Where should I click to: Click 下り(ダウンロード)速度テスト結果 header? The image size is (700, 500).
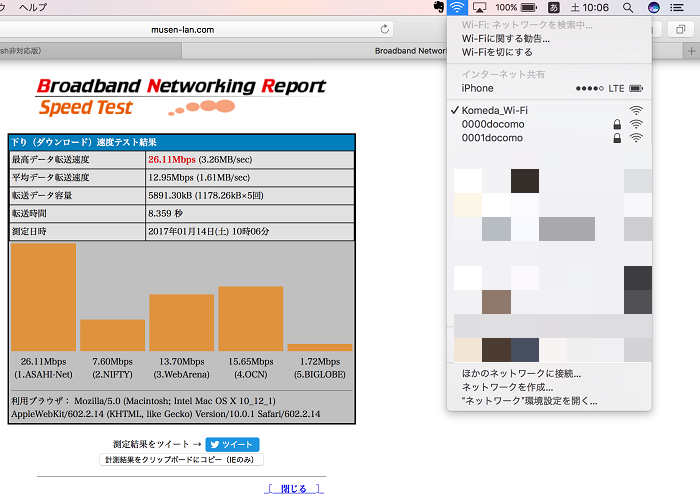(182, 142)
